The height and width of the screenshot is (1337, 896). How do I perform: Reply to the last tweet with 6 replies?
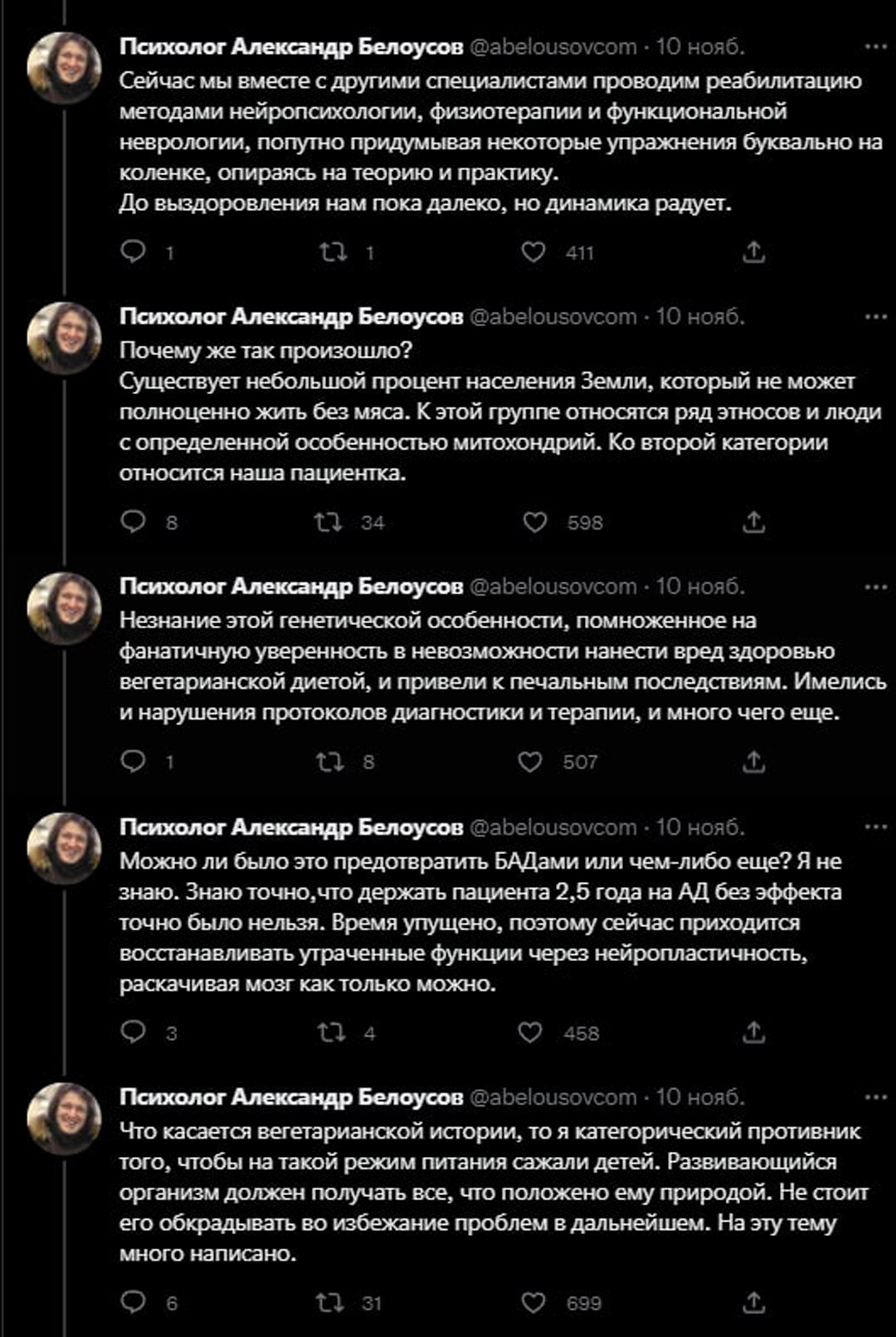coord(133,1302)
